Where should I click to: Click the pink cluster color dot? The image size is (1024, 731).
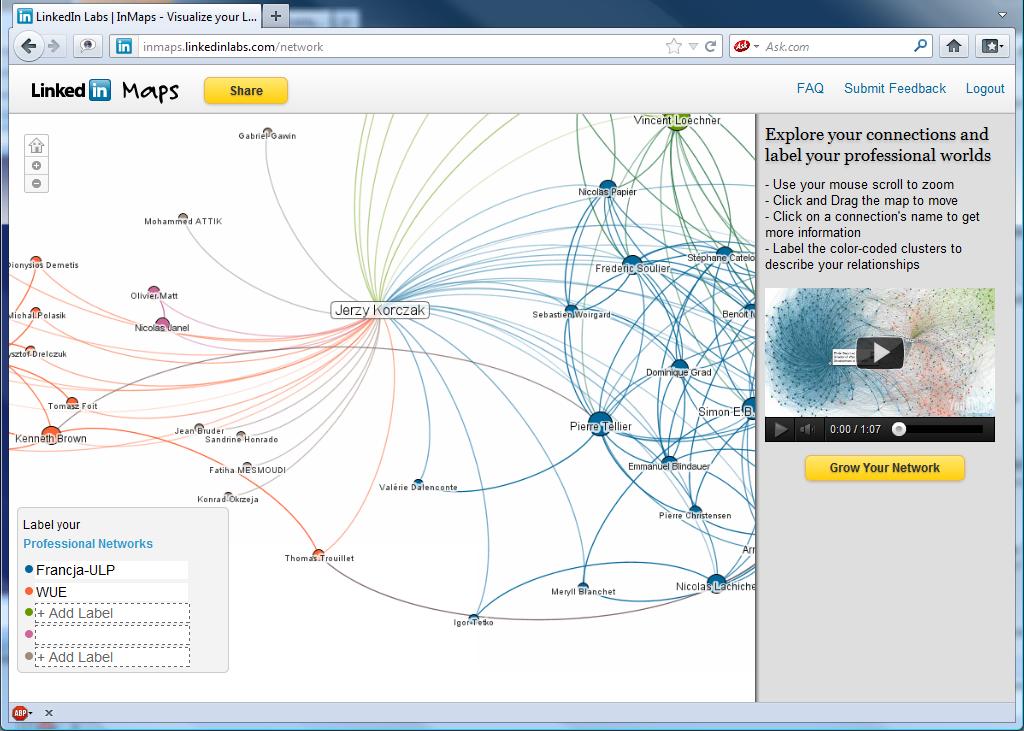click(29, 634)
